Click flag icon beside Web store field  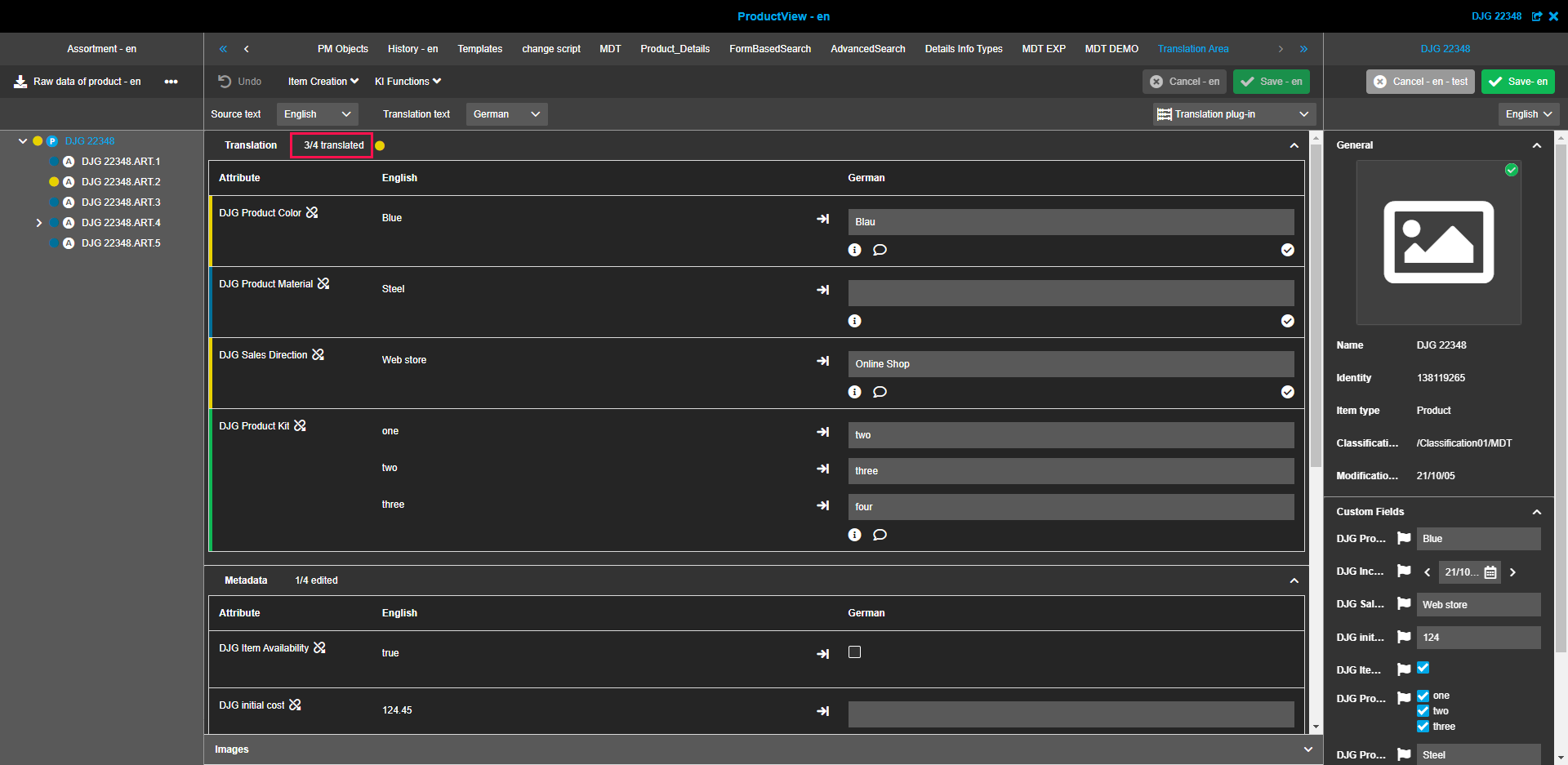point(1404,604)
